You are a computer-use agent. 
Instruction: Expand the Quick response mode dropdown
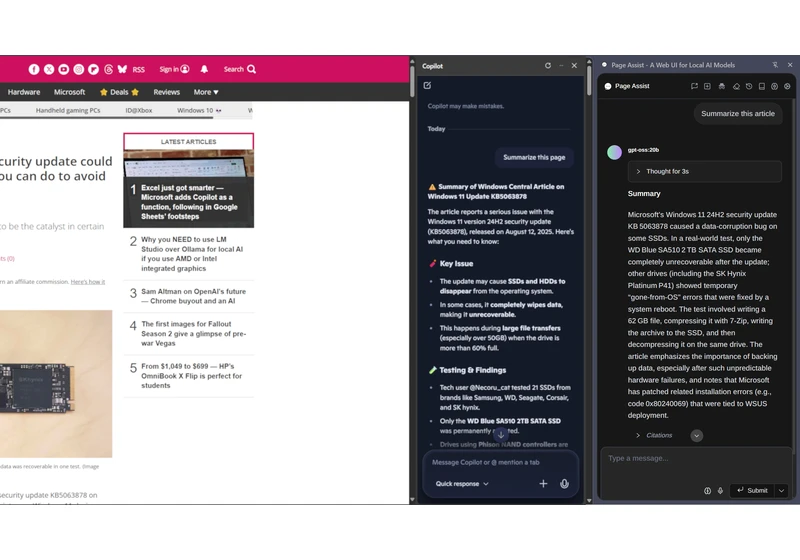pyautogui.click(x=462, y=483)
